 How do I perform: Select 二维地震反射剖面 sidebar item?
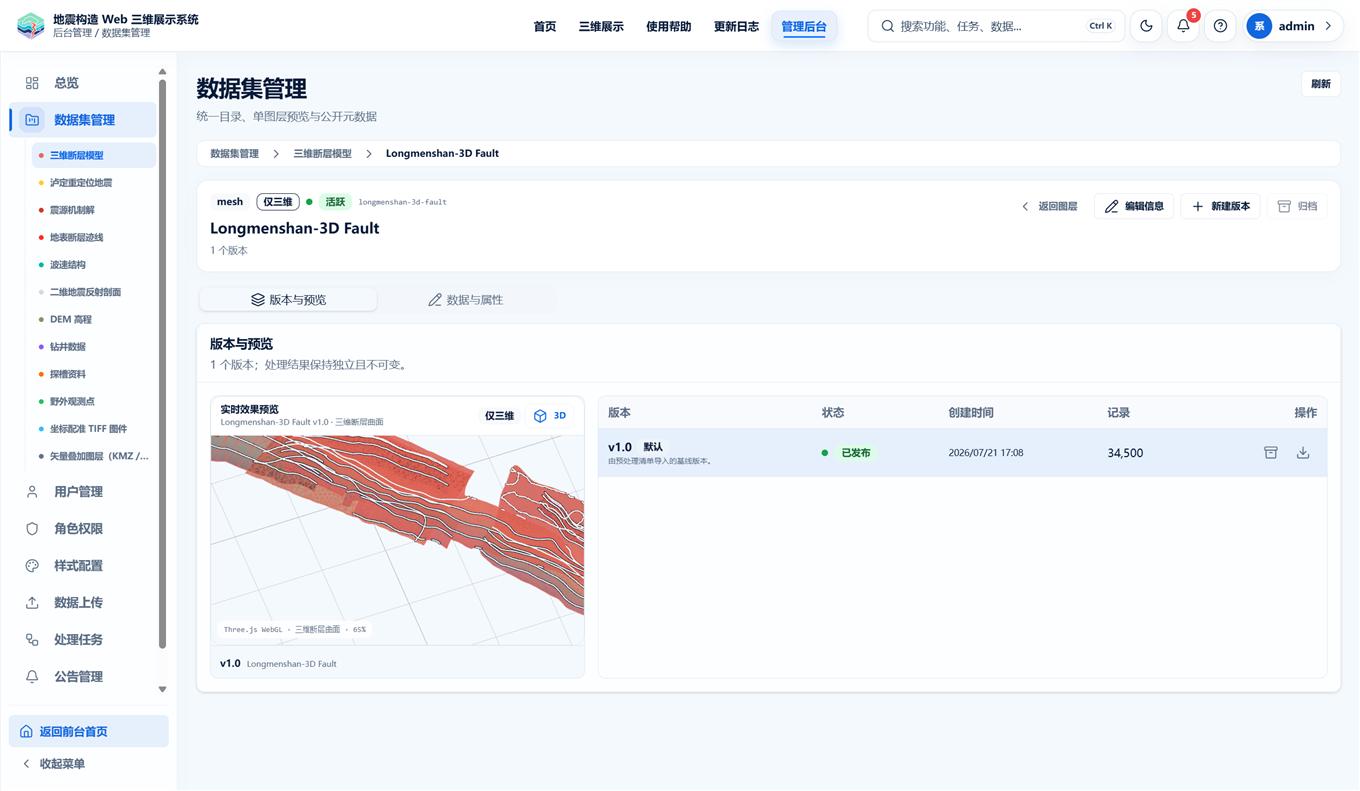pos(94,292)
